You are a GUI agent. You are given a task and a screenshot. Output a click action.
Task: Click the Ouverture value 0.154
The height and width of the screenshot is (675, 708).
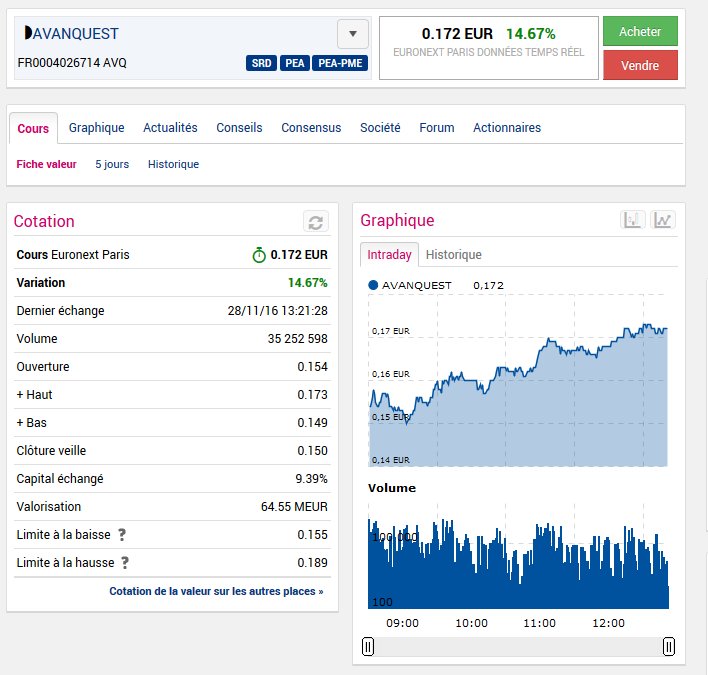pyautogui.click(x=312, y=367)
